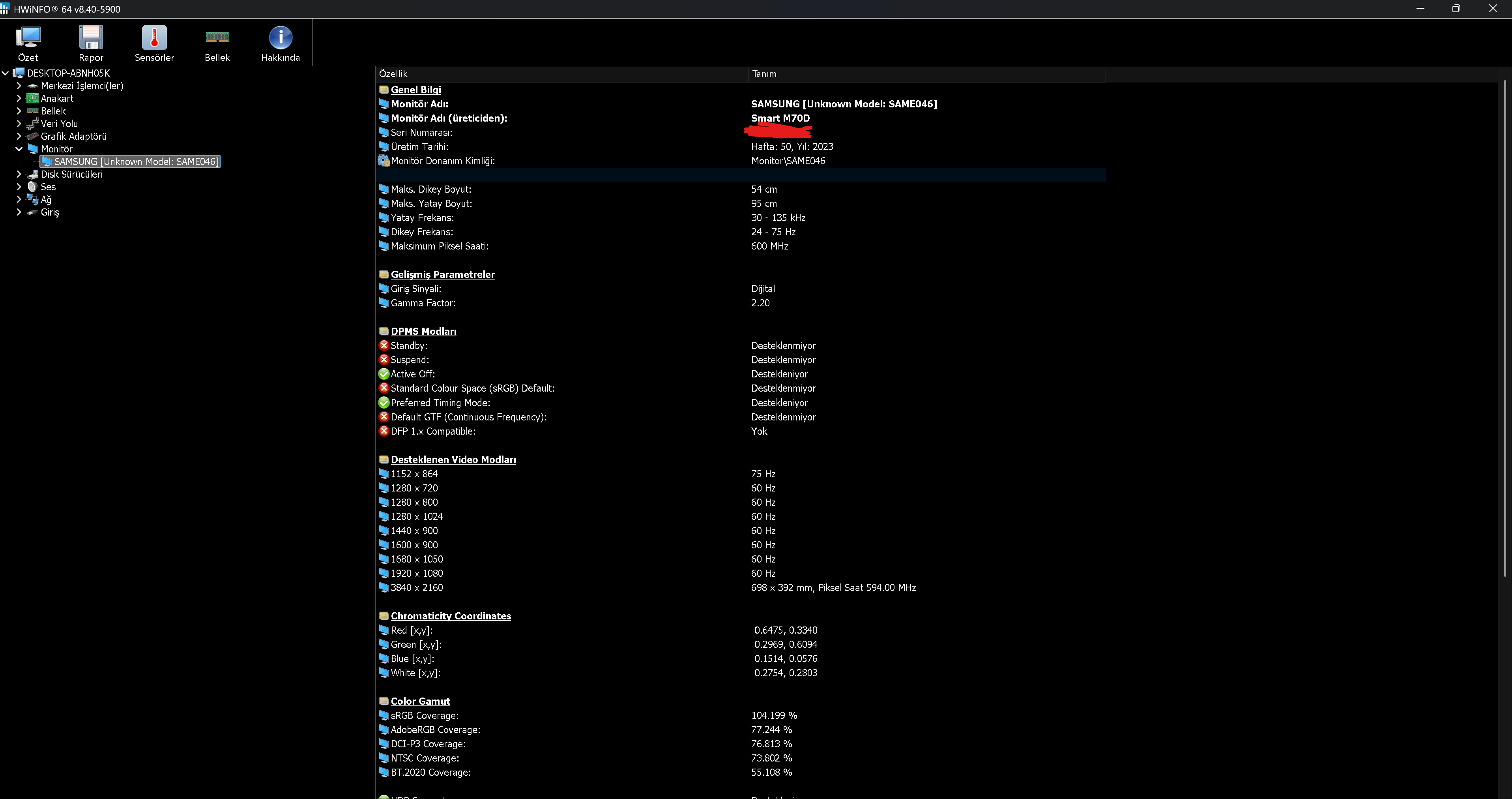Collapse the DESKTOP-ABNH05K root node
The image size is (1512, 799).
5,73
